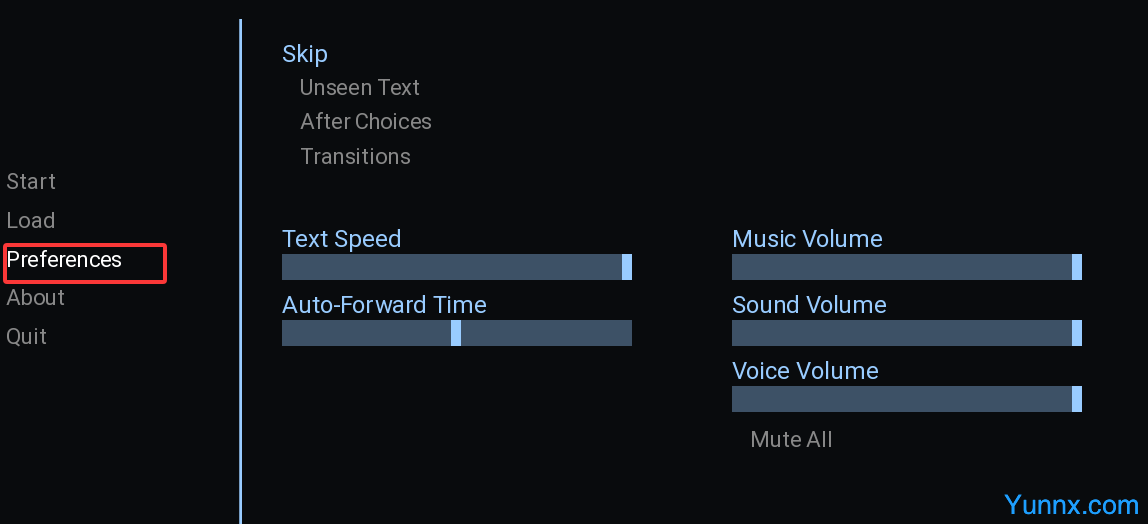Toggle Skip Unseen Text option
1148x524 pixels.
click(x=360, y=88)
